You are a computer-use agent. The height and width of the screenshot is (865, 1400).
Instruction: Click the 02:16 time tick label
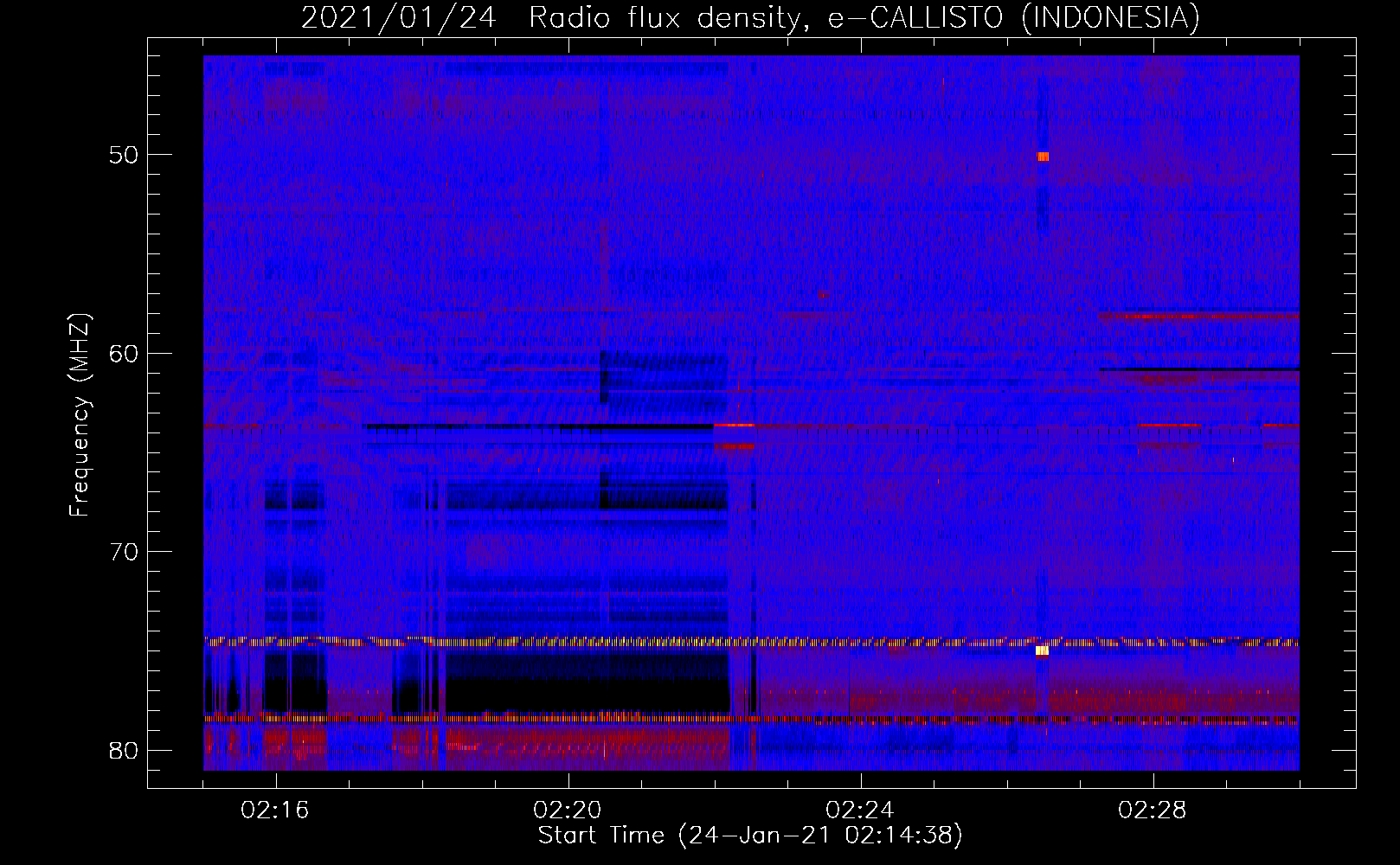pos(275,811)
